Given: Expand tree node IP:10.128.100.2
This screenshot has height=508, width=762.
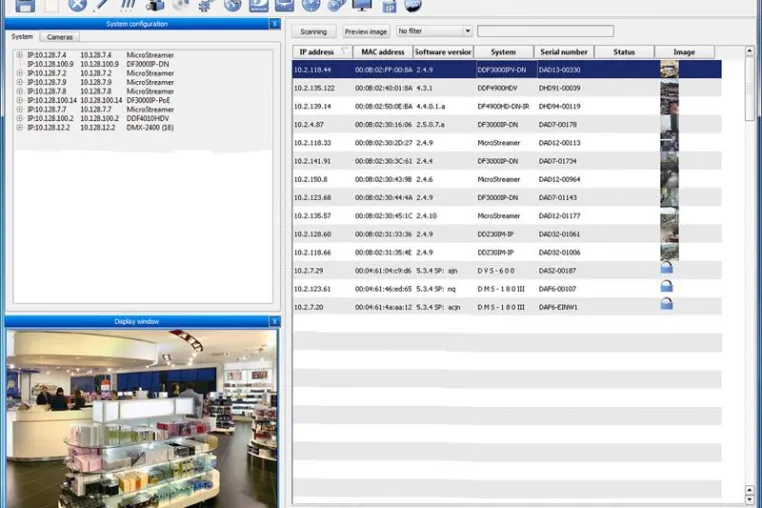Looking at the screenshot, I should click(x=19, y=118).
